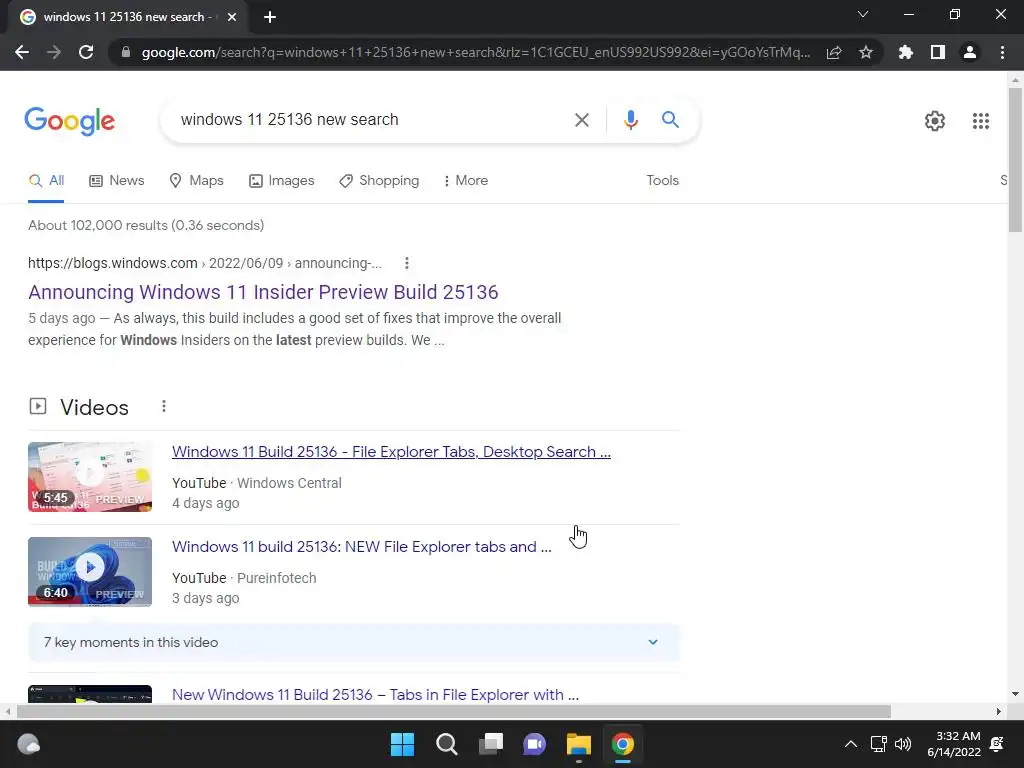Open search Tools options
This screenshot has height=768, width=1024.
pos(662,181)
